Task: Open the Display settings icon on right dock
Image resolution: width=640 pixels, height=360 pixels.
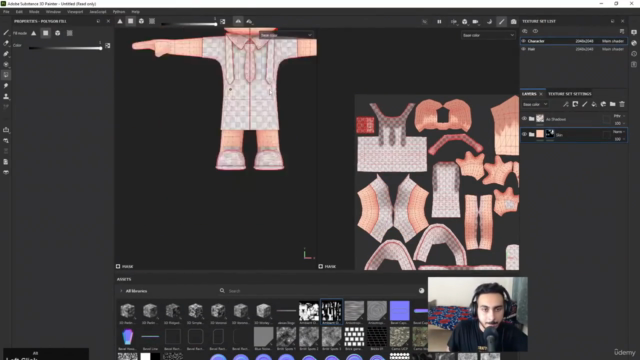Action: click(634, 32)
